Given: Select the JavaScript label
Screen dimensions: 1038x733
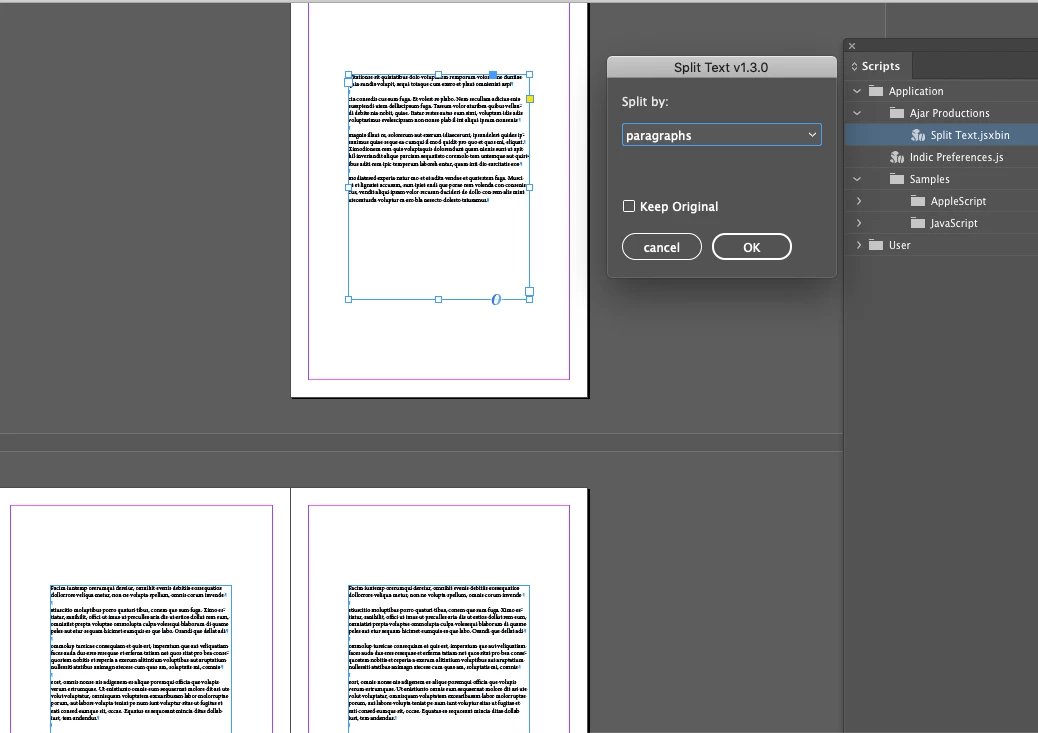Looking at the screenshot, I should tap(954, 223).
